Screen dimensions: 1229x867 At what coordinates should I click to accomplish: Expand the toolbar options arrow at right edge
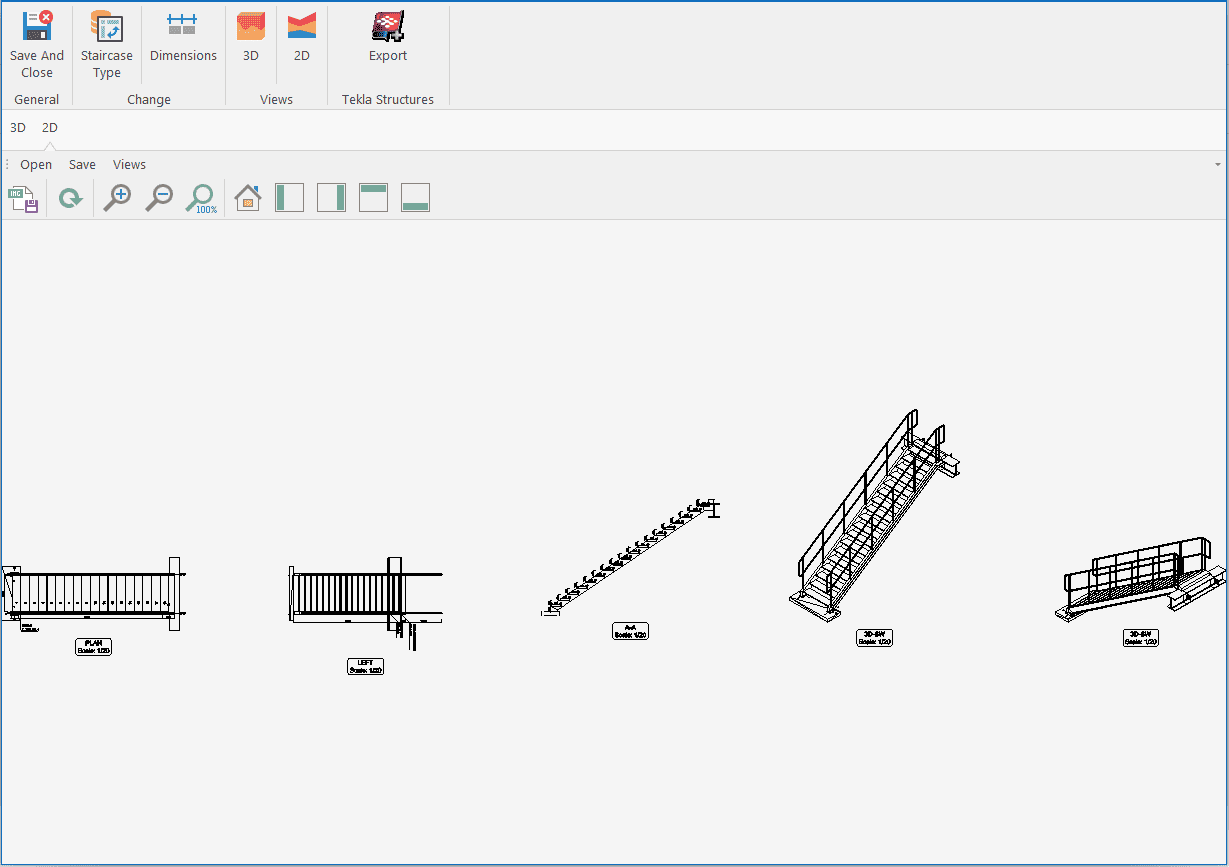pos(1217,165)
